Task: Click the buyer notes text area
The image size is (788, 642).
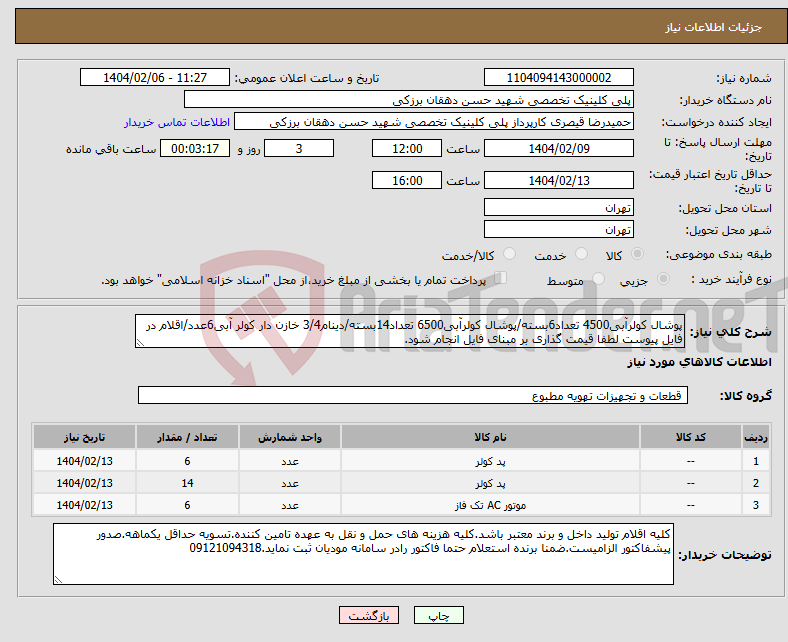Action: pyautogui.click(x=363, y=554)
